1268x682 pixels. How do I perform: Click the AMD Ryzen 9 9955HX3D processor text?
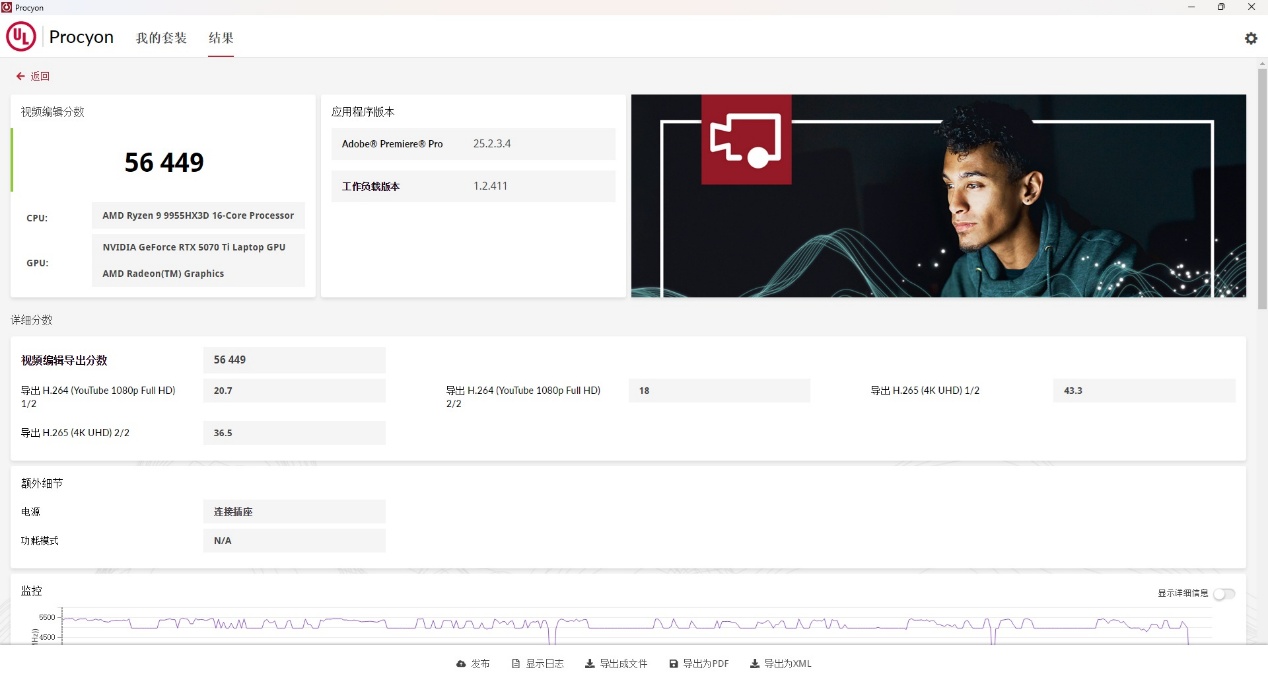pyautogui.click(x=198, y=216)
